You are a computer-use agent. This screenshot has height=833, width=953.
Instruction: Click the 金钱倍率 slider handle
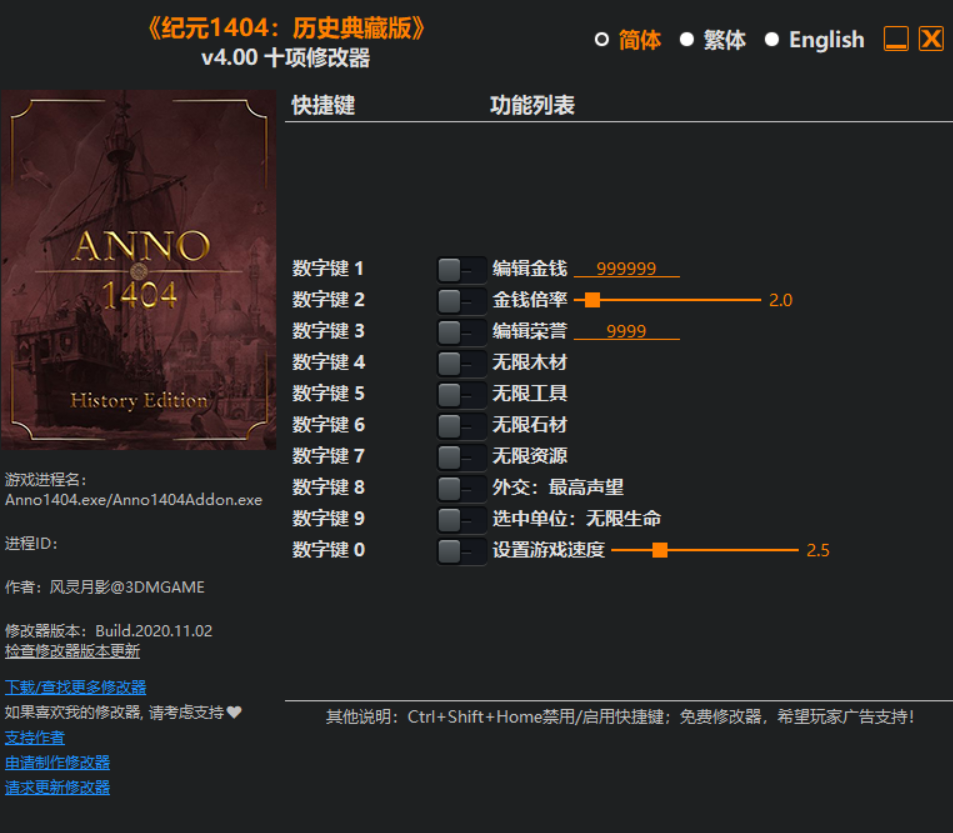pos(593,300)
